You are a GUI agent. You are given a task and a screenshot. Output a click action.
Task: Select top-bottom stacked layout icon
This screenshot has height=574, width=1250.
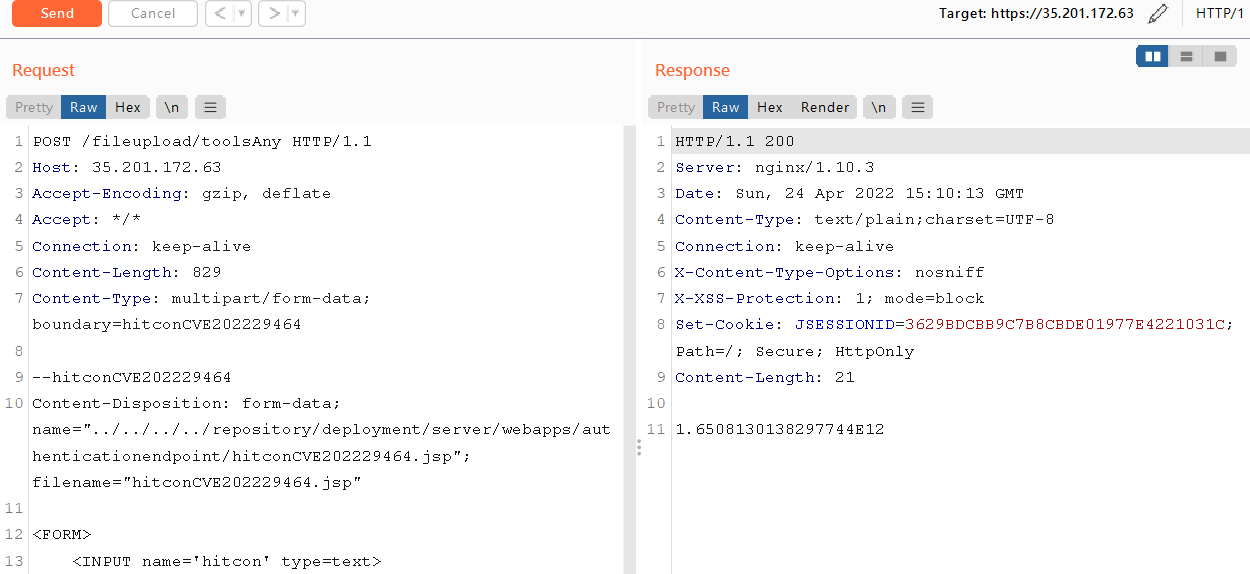click(x=1186, y=56)
